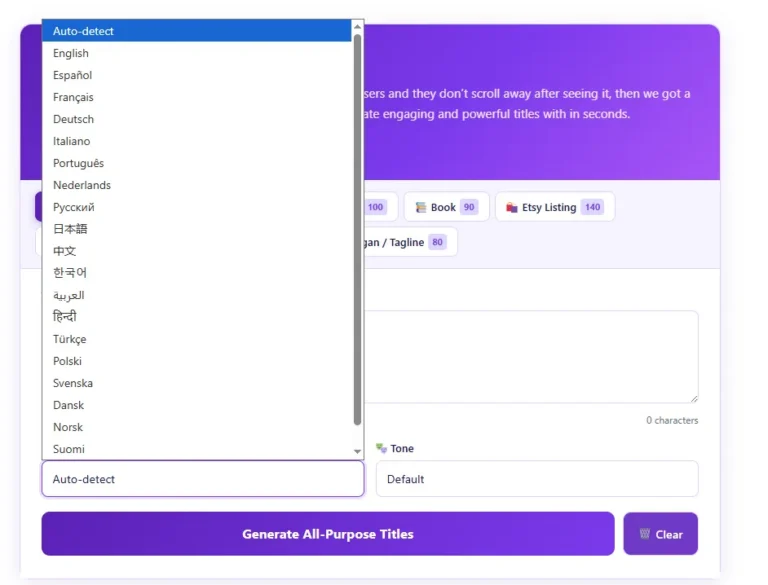The width and height of the screenshot is (768, 585).
Task: Choose the Italiano option
Action: (x=71, y=141)
